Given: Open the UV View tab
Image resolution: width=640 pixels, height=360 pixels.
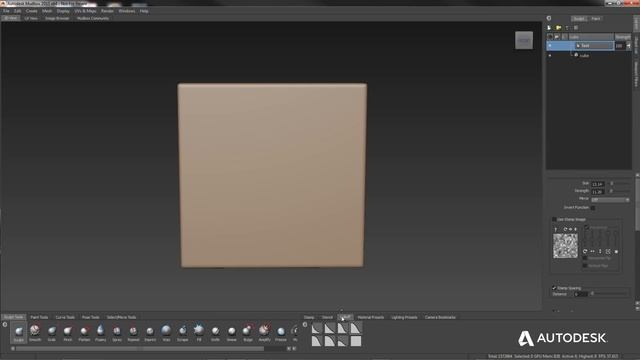Looking at the screenshot, I should pos(31,18).
